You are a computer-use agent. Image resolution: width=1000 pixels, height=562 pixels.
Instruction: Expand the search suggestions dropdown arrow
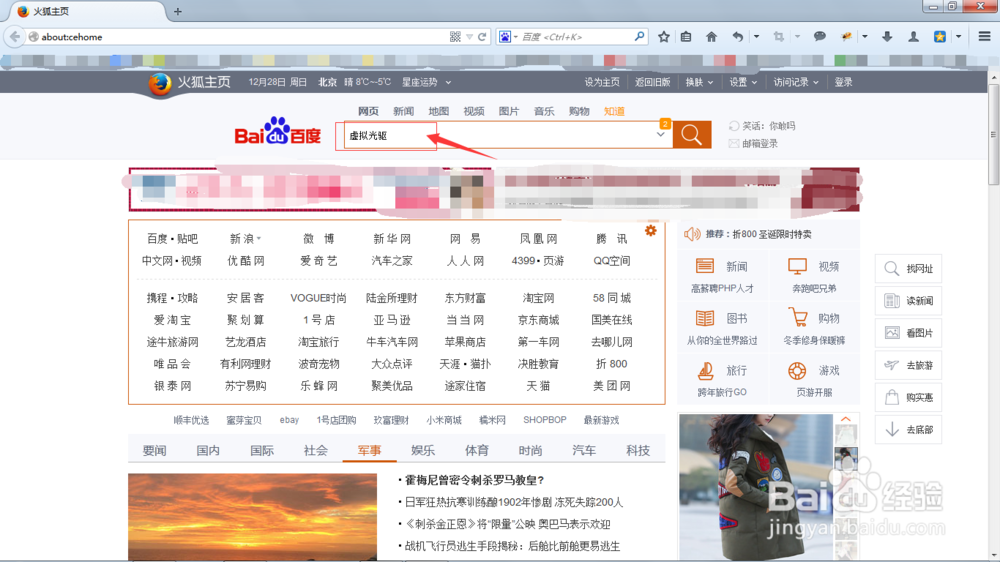[x=661, y=135]
